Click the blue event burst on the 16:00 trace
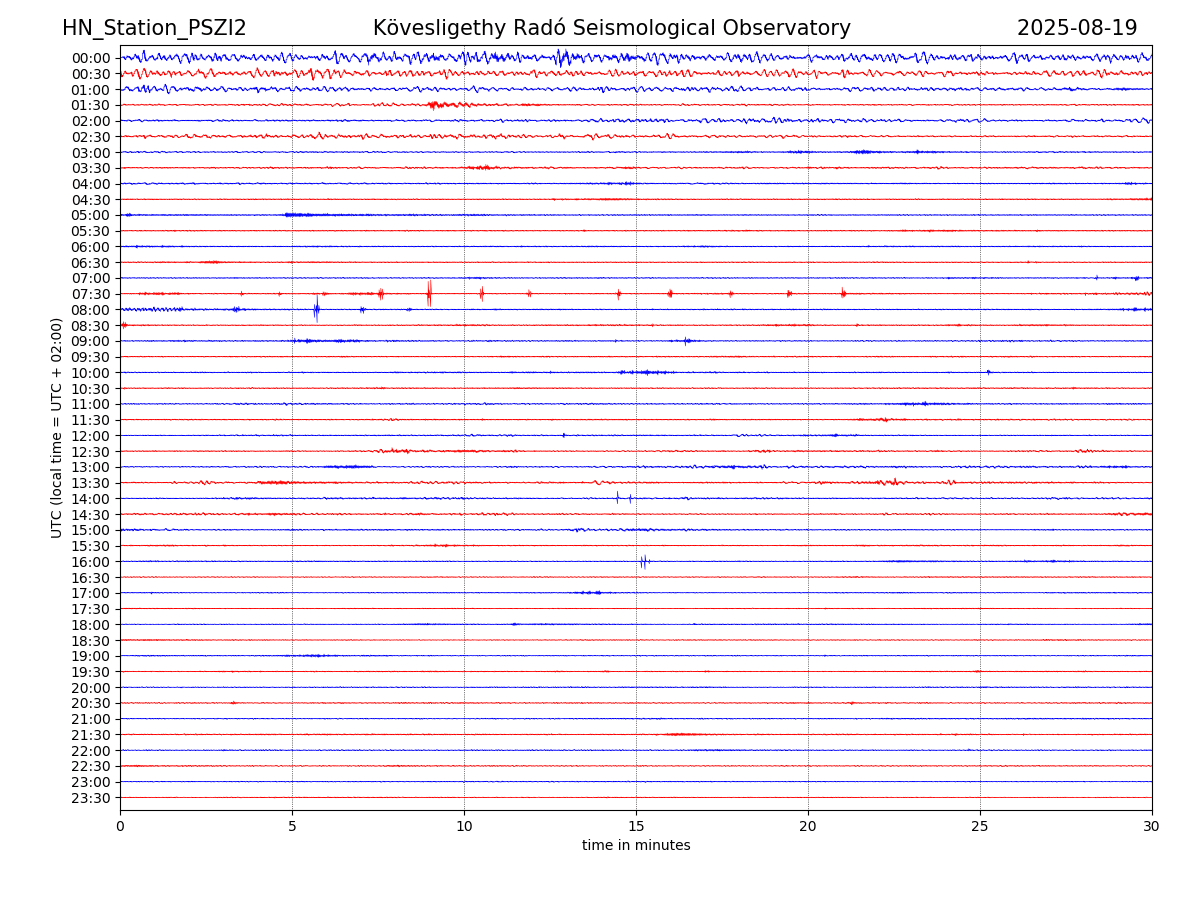The width and height of the screenshot is (1200, 900). coord(644,561)
